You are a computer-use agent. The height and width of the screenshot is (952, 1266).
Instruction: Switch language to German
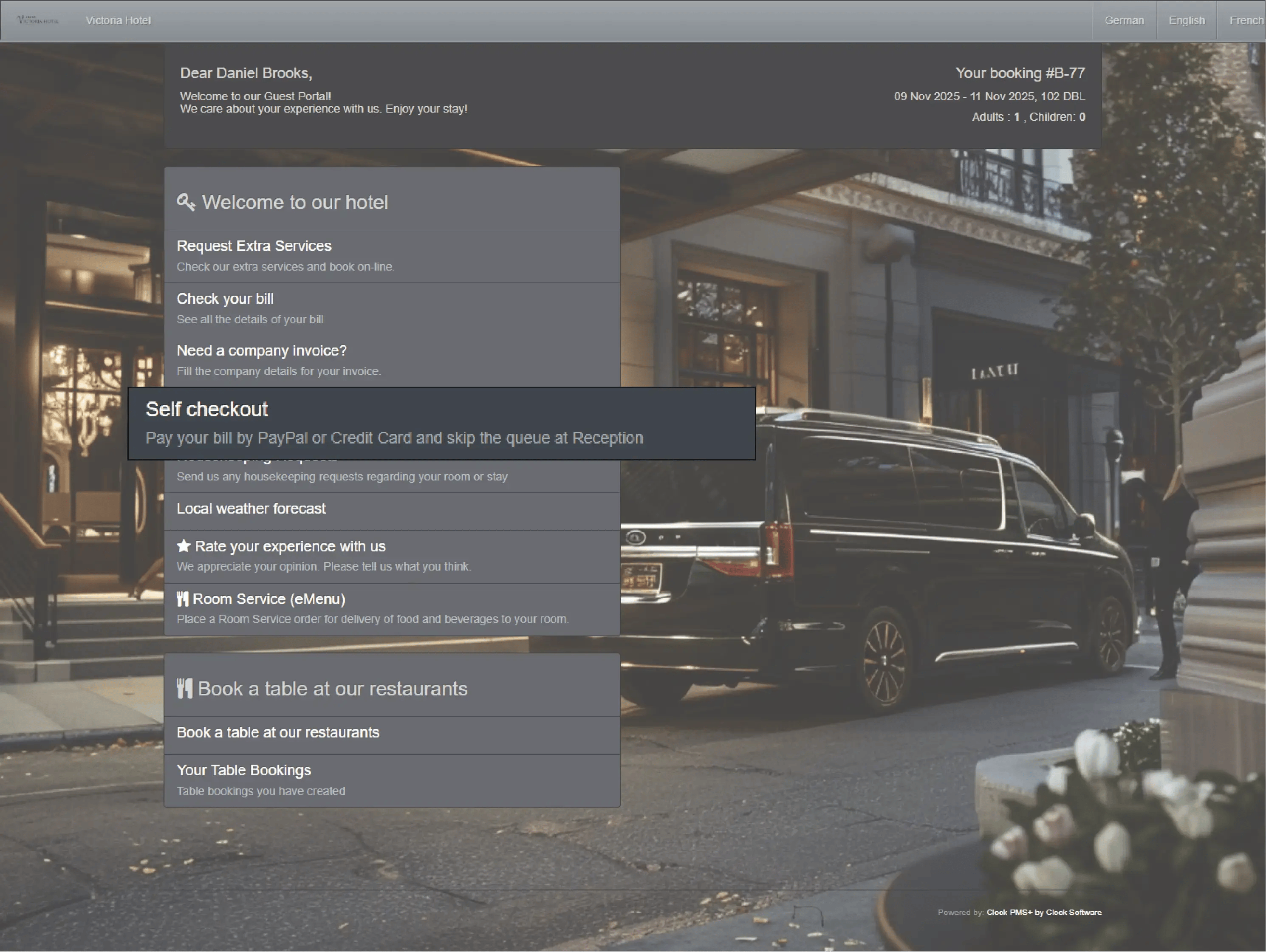[x=1124, y=21]
